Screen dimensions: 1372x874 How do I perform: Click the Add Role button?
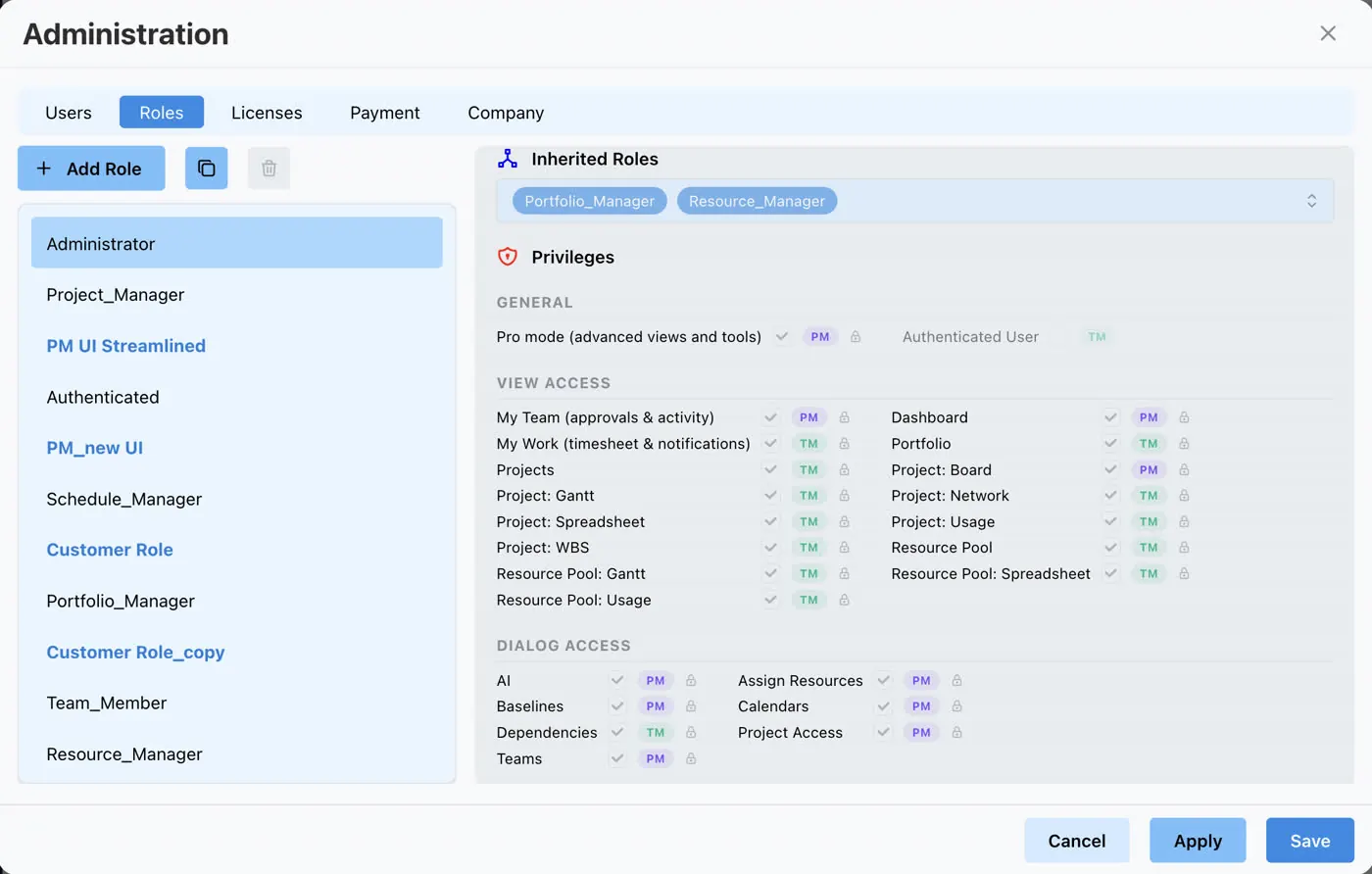[x=91, y=169]
